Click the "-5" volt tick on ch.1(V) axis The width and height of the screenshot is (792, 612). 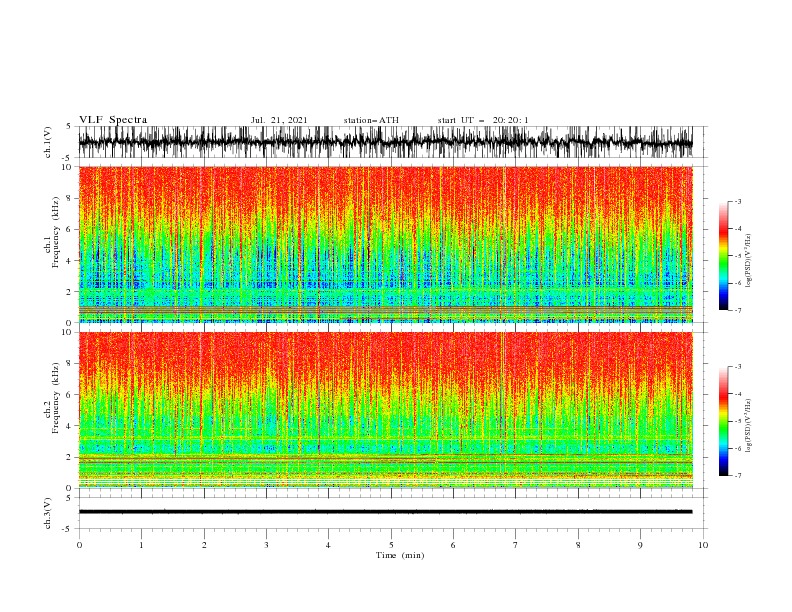coord(68,158)
